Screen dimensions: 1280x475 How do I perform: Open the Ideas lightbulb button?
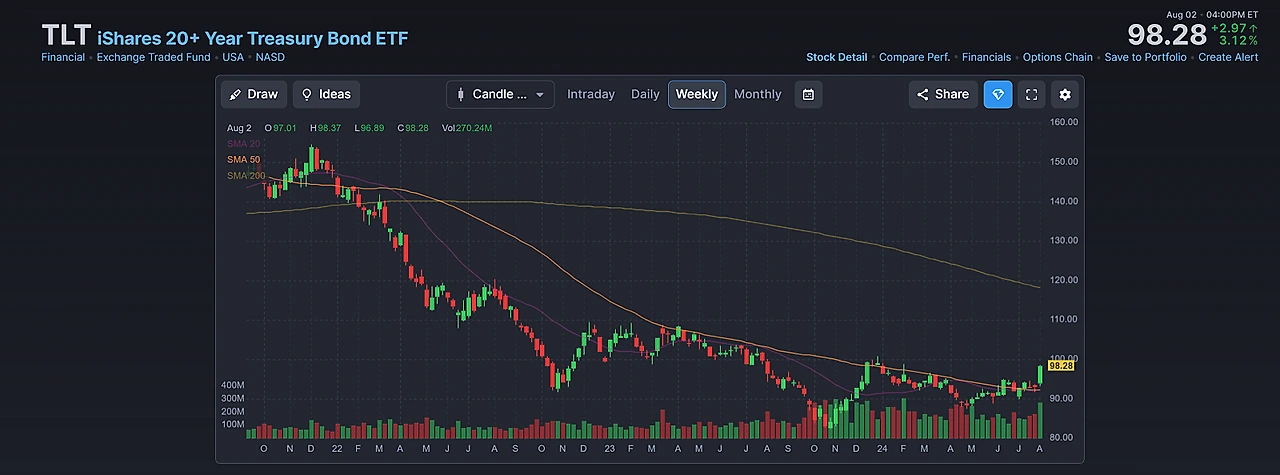coord(326,94)
